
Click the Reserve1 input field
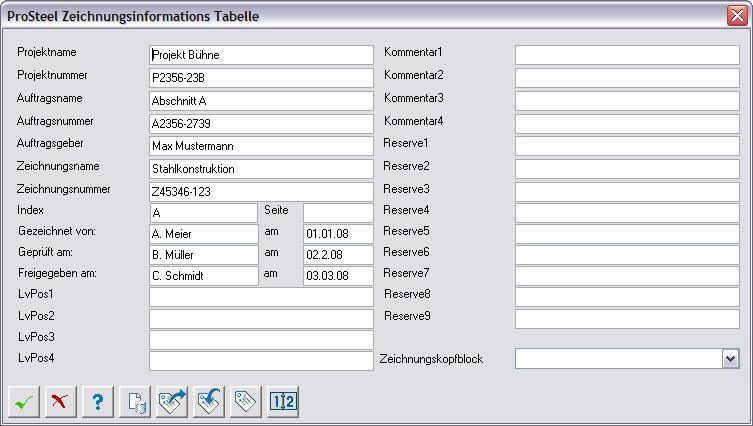click(x=627, y=146)
